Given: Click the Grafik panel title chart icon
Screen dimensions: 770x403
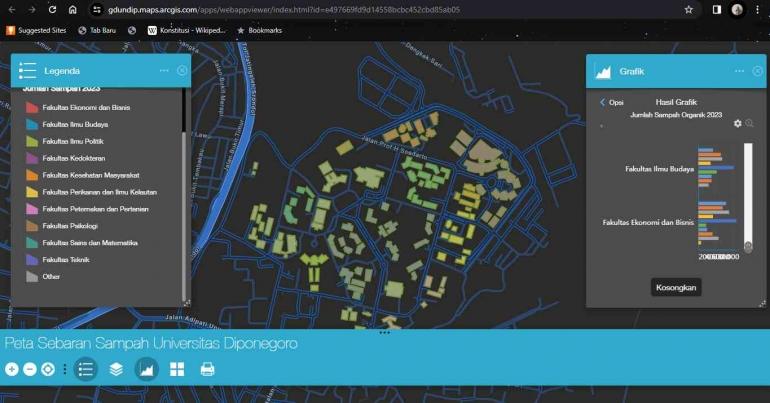Looking at the screenshot, I should coord(603,72).
